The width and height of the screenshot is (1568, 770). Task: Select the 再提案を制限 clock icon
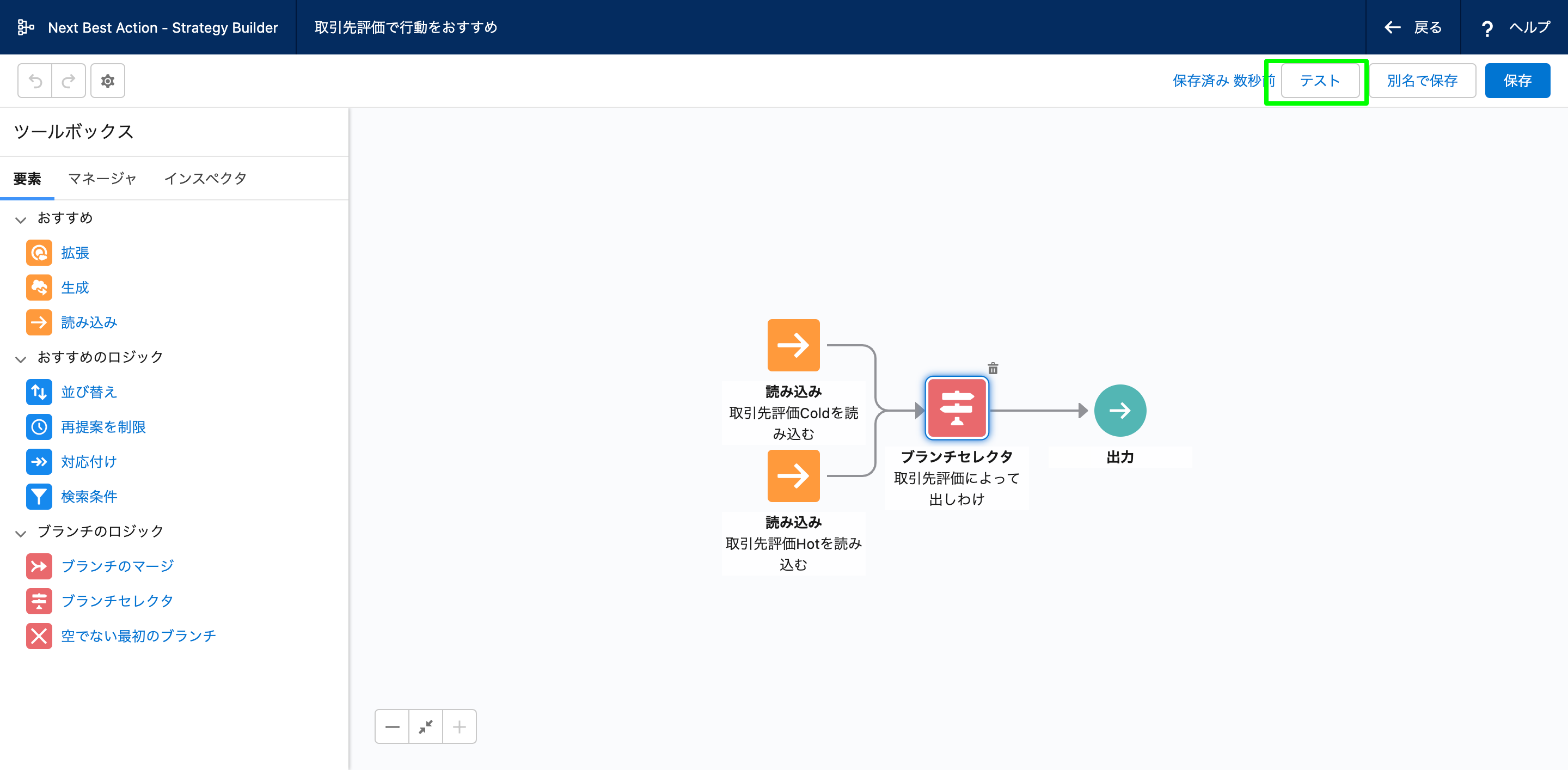click(39, 427)
